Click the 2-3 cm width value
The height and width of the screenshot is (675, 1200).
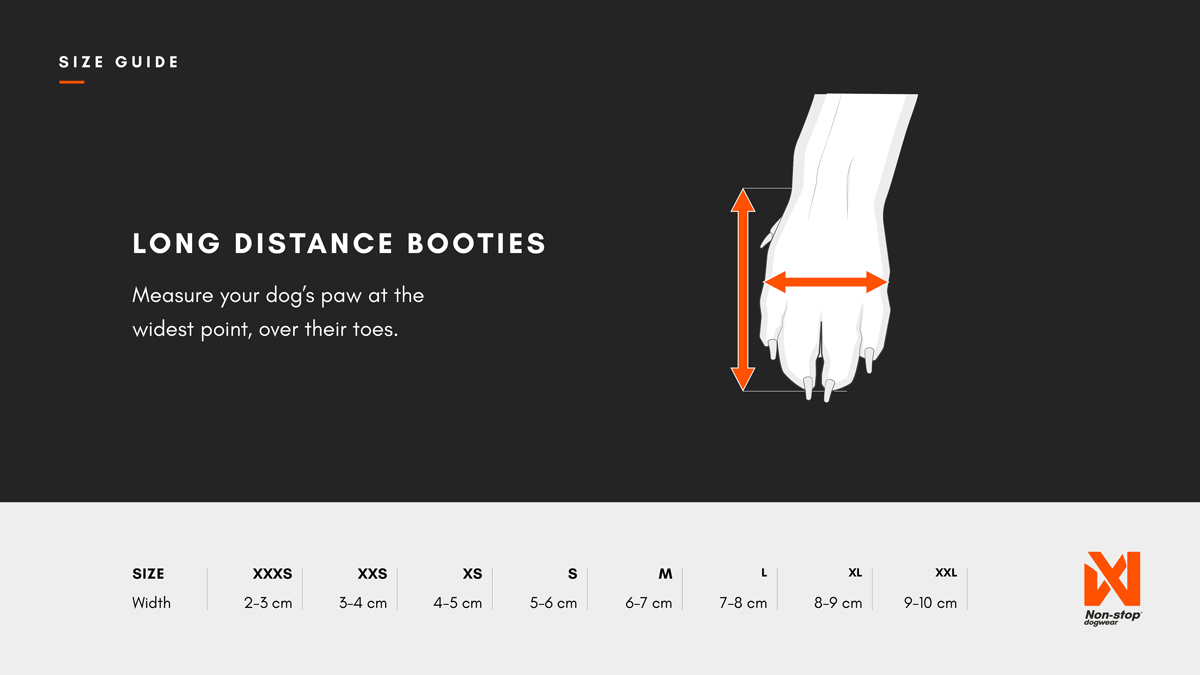tap(268, 603)
